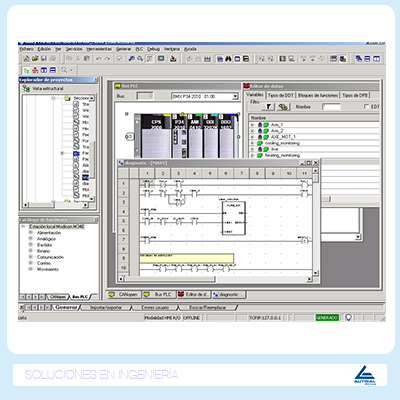This screenshot has width=400, height=400.
Task: Click the save diskette toolbar icon
Action: tap(44, 59)
